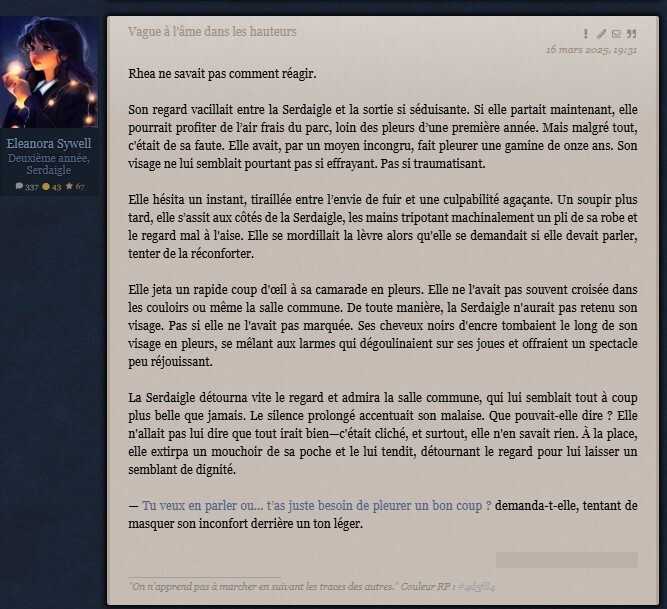Click the blue dialogue line 'Tu veux en parler ou...'
Viewport: 667px width, 609px height.
(316, 506)
